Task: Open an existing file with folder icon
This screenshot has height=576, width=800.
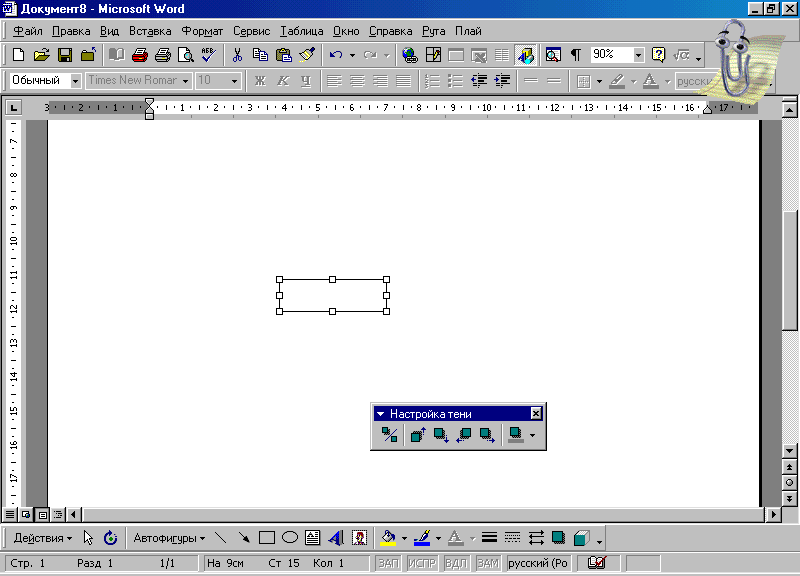Action: point(41,55)
